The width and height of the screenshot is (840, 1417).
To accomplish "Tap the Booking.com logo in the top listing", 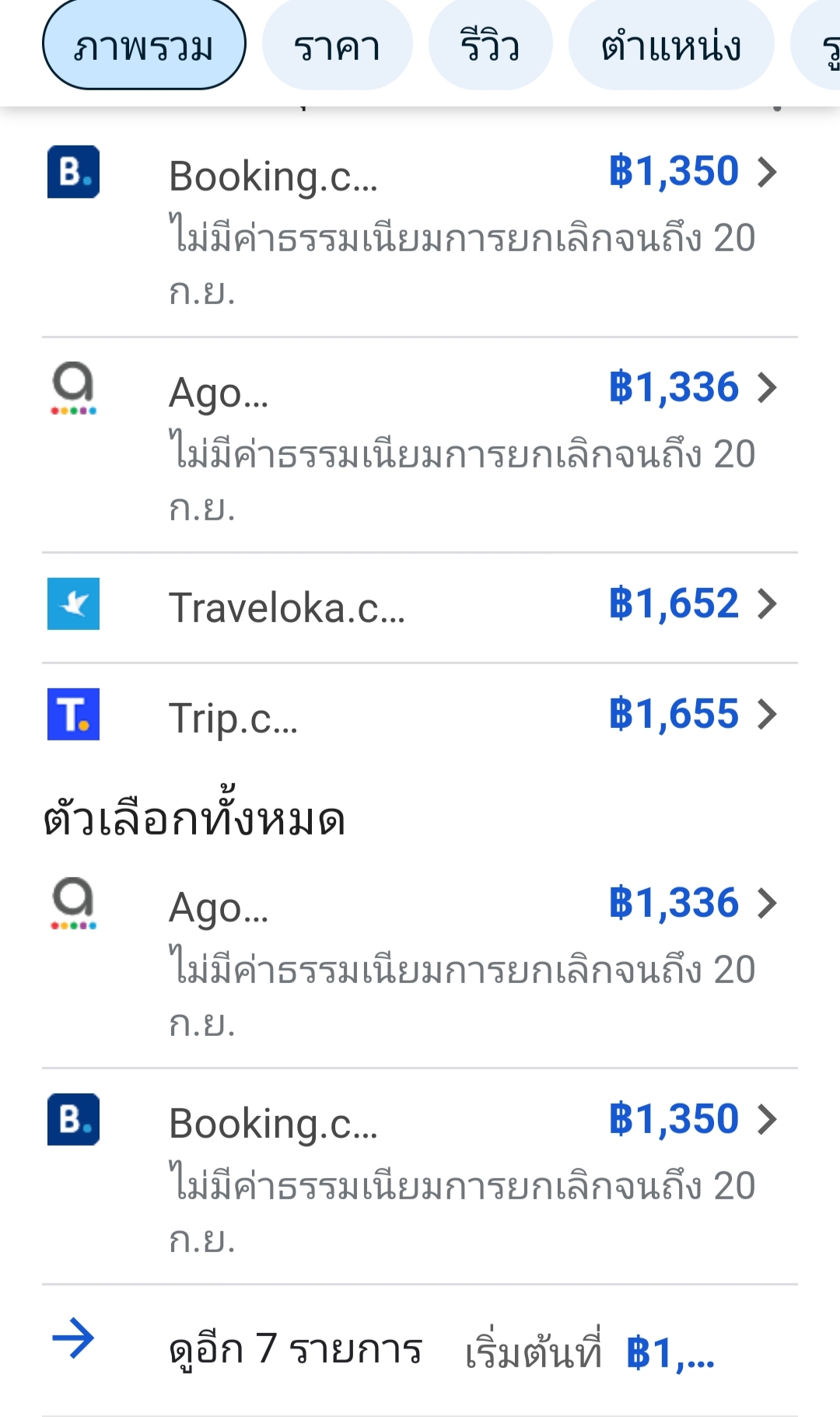I will click(73, 172).
